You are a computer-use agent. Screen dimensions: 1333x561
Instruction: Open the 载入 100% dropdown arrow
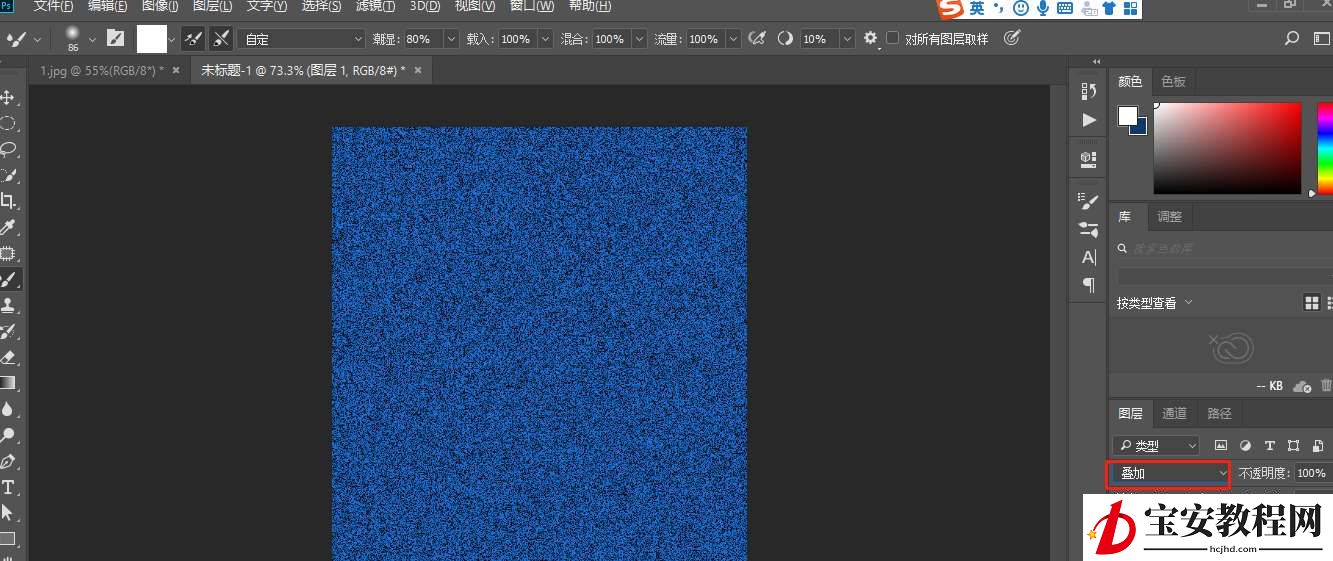(x=545, y=39)
